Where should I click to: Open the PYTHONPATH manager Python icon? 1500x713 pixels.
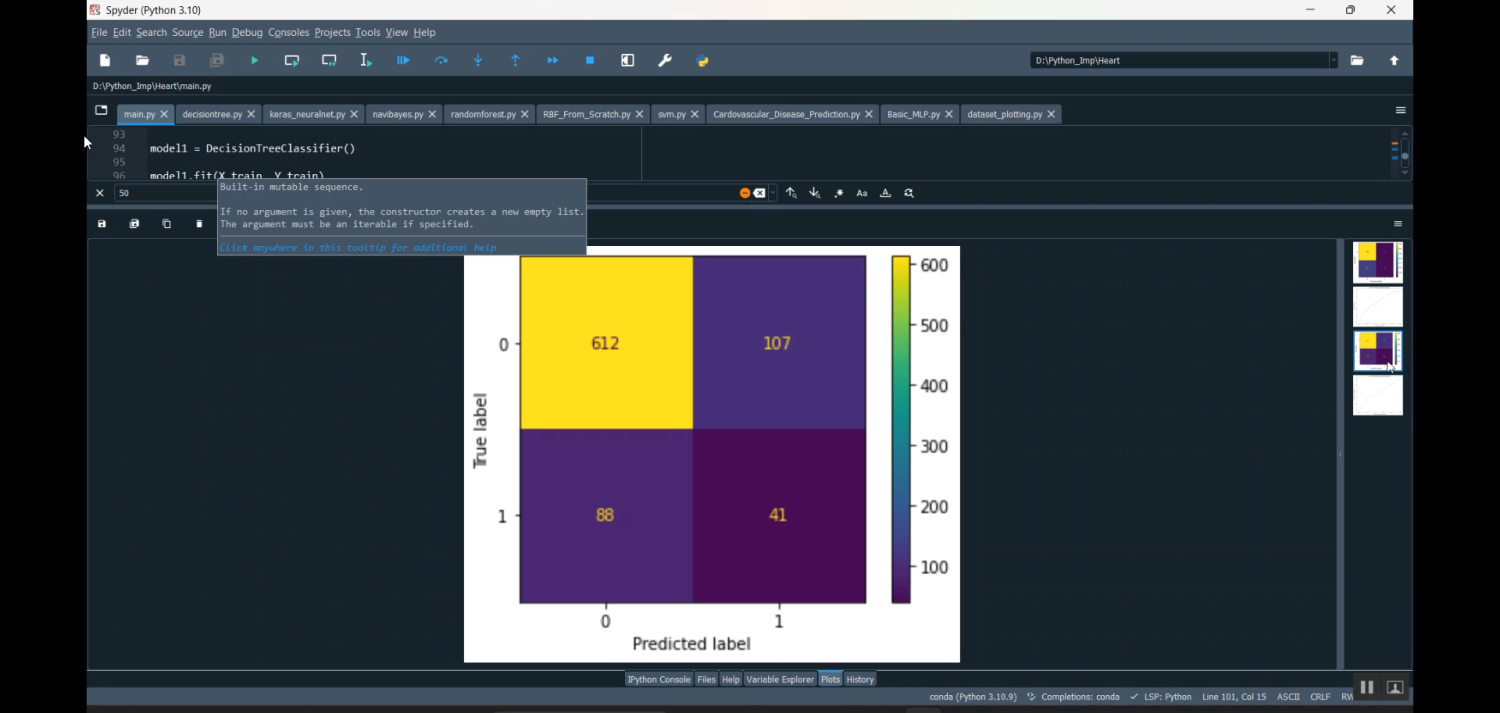click(x=703, y=61)
